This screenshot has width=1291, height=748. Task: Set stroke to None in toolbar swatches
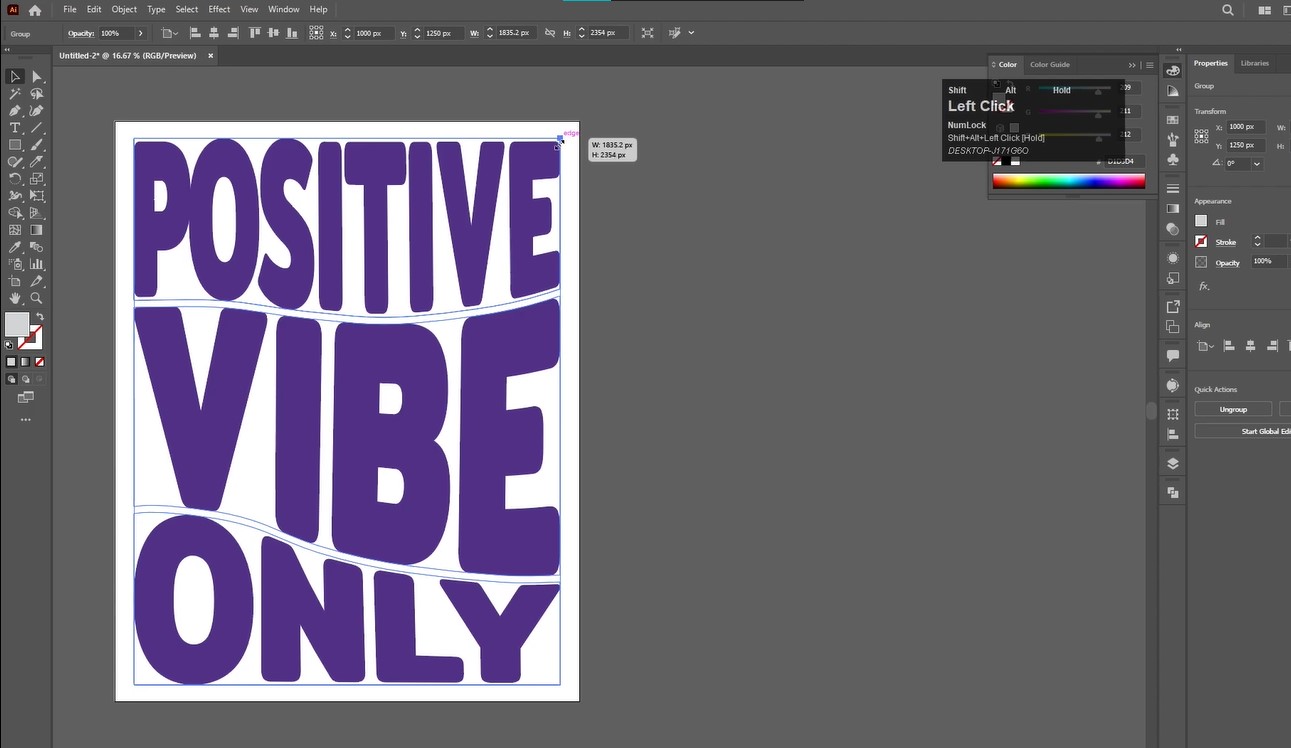pyautogui.click(x=39, y=361)
